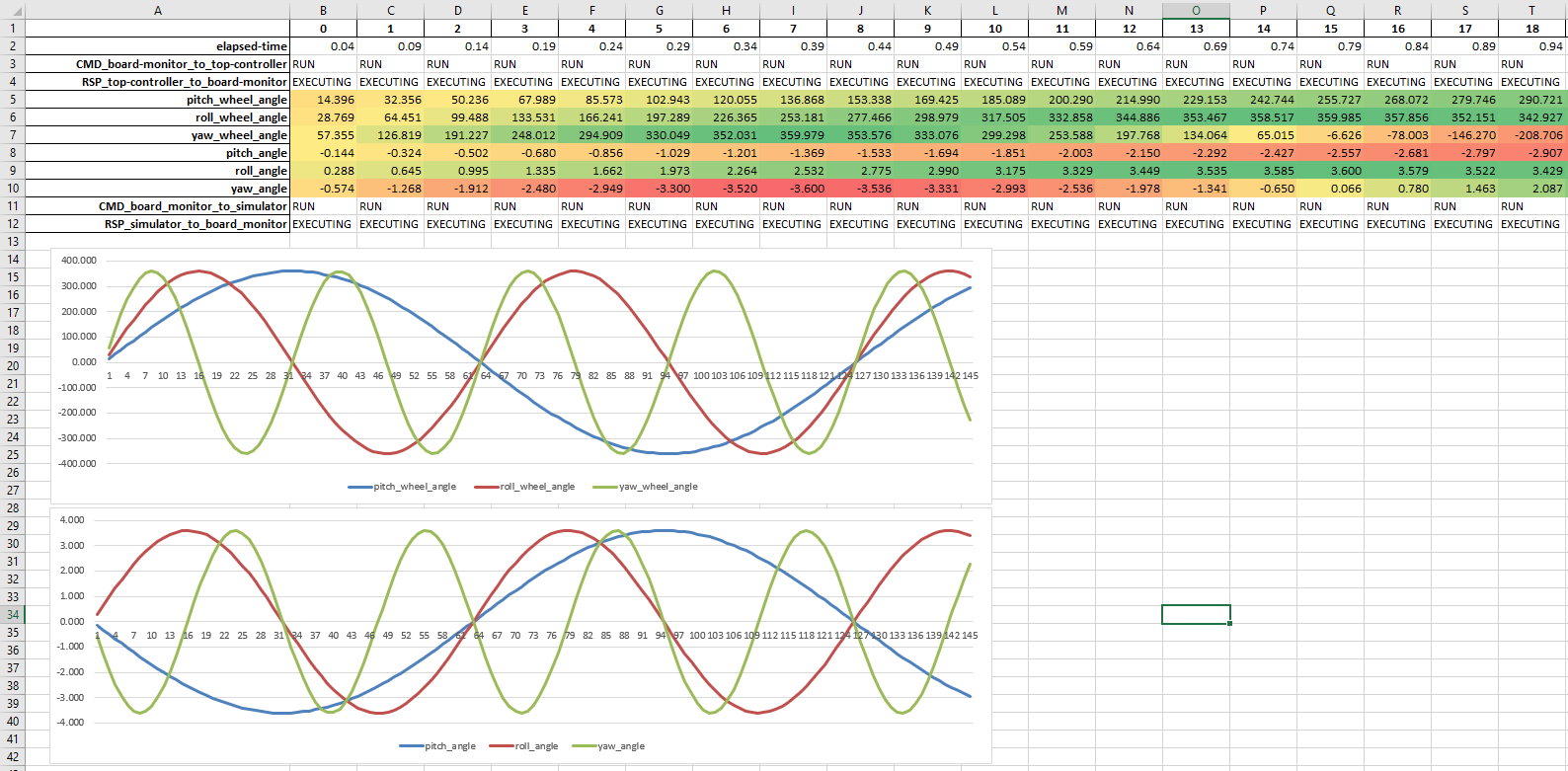Screen dimensions: 1568x771
Task: Select the column T header
Action: tap(1531, 10)
